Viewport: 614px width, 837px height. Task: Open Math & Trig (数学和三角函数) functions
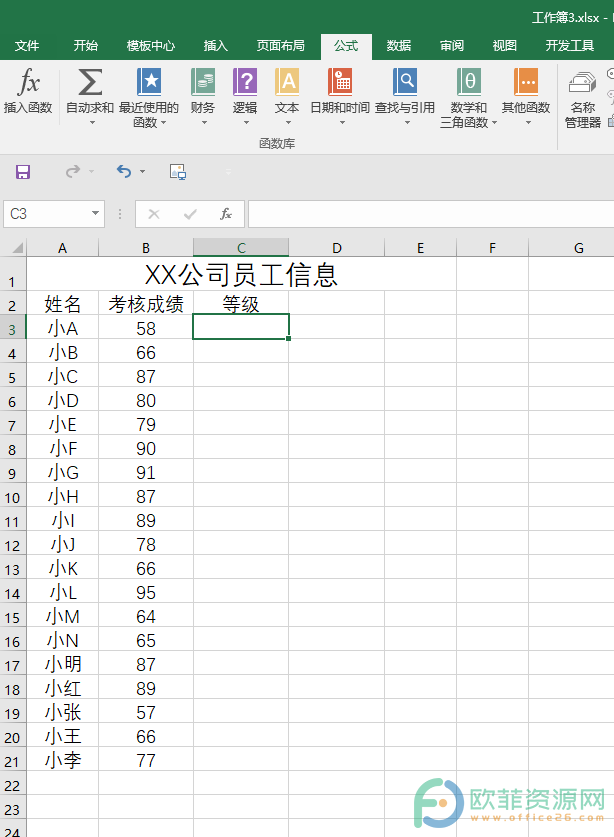pyautogui.click(x=468, y=98)
